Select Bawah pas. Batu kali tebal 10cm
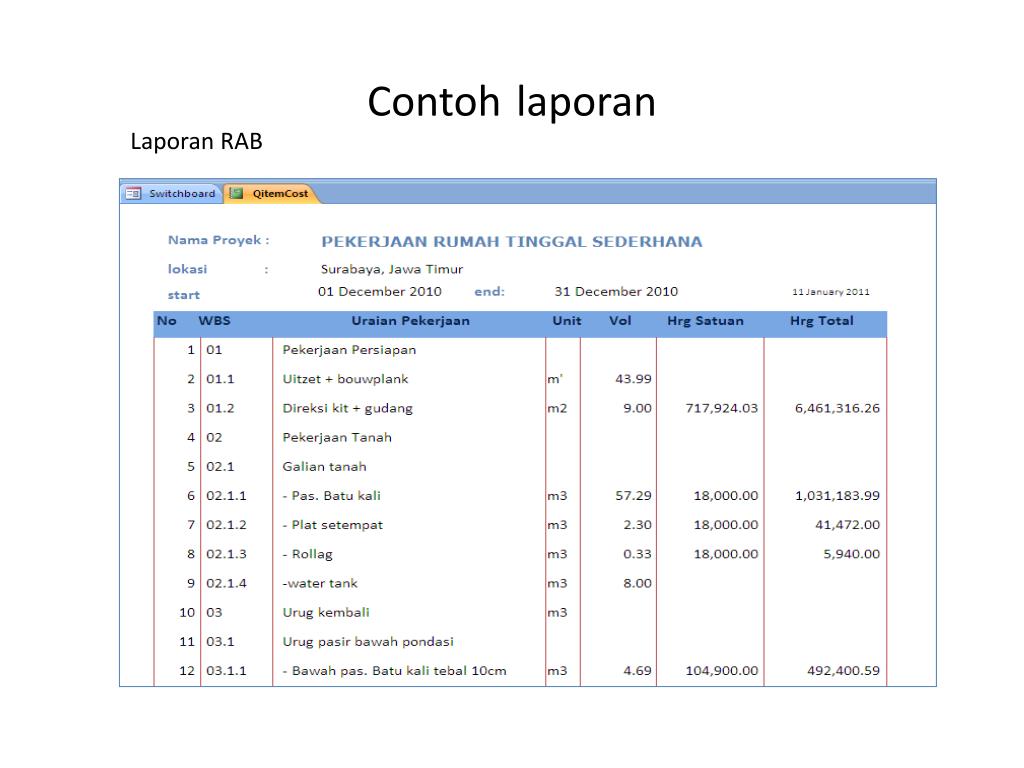The width and height of the screenshot is (1024, 768). tap(394, 671)
